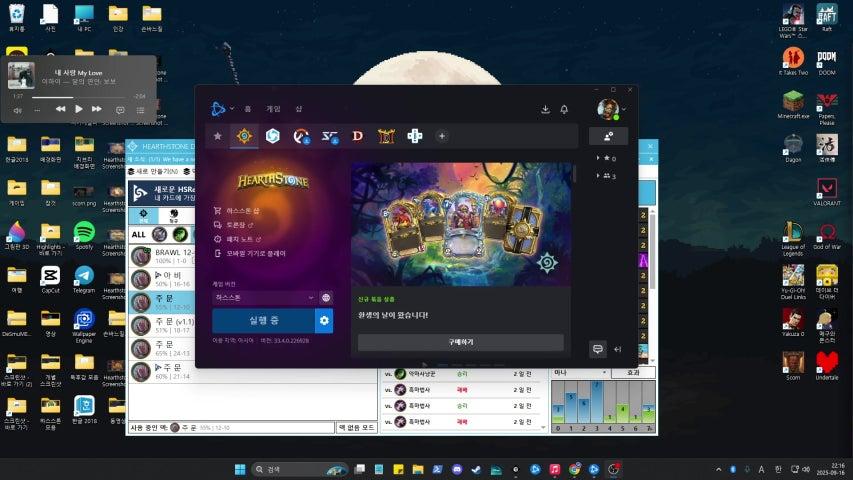Select the Diablo 'D' game icon
Viewport: 853px width, 480px height.
click(357, 136)
